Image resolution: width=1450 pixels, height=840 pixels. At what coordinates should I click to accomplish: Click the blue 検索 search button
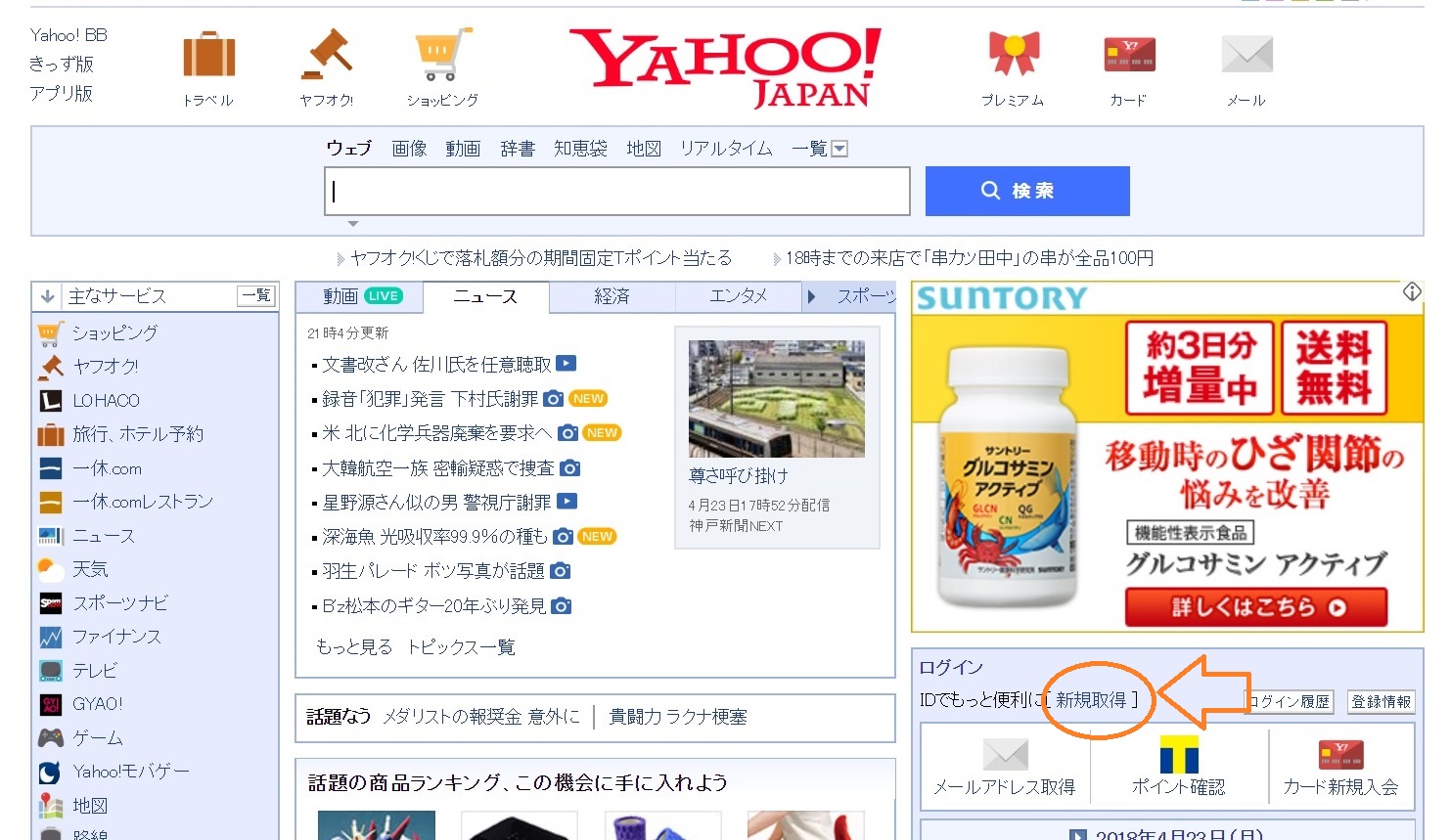click(1027, 191)
